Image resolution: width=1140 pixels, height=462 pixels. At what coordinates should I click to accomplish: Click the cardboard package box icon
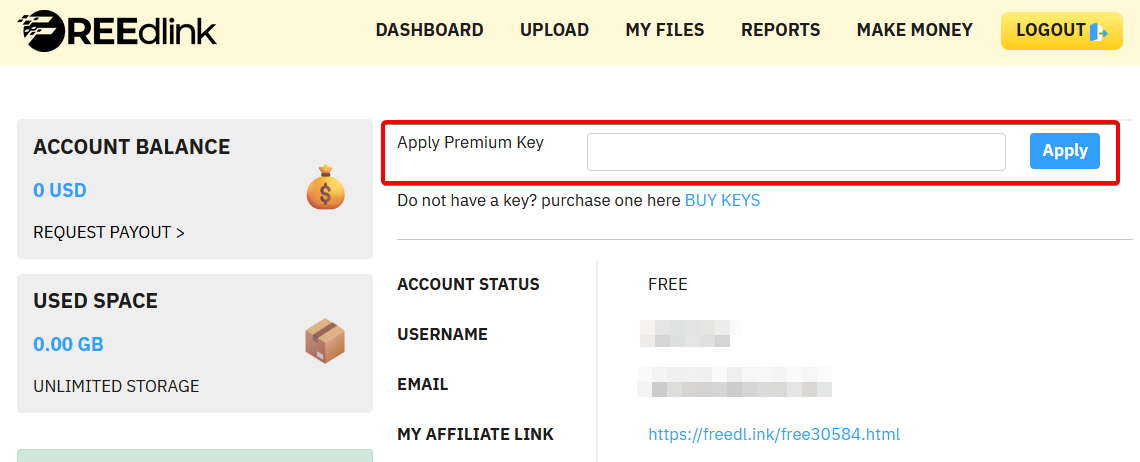pyautogui.click(x=325, y=342)
